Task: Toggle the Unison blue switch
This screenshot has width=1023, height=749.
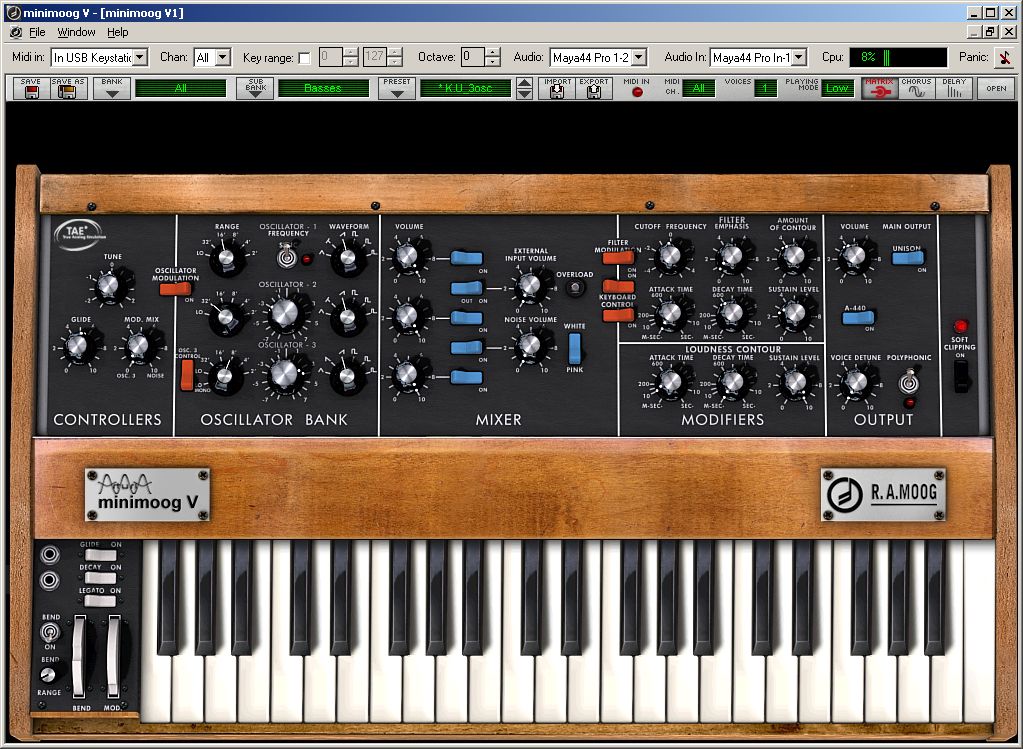Action: click(x=908, y=258)
